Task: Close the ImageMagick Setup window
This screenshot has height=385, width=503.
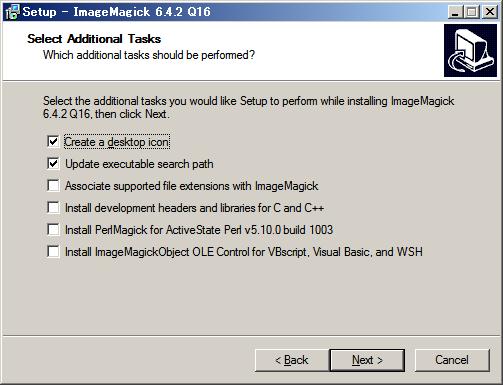Action: pyautogui.click(x=489, y=12)
